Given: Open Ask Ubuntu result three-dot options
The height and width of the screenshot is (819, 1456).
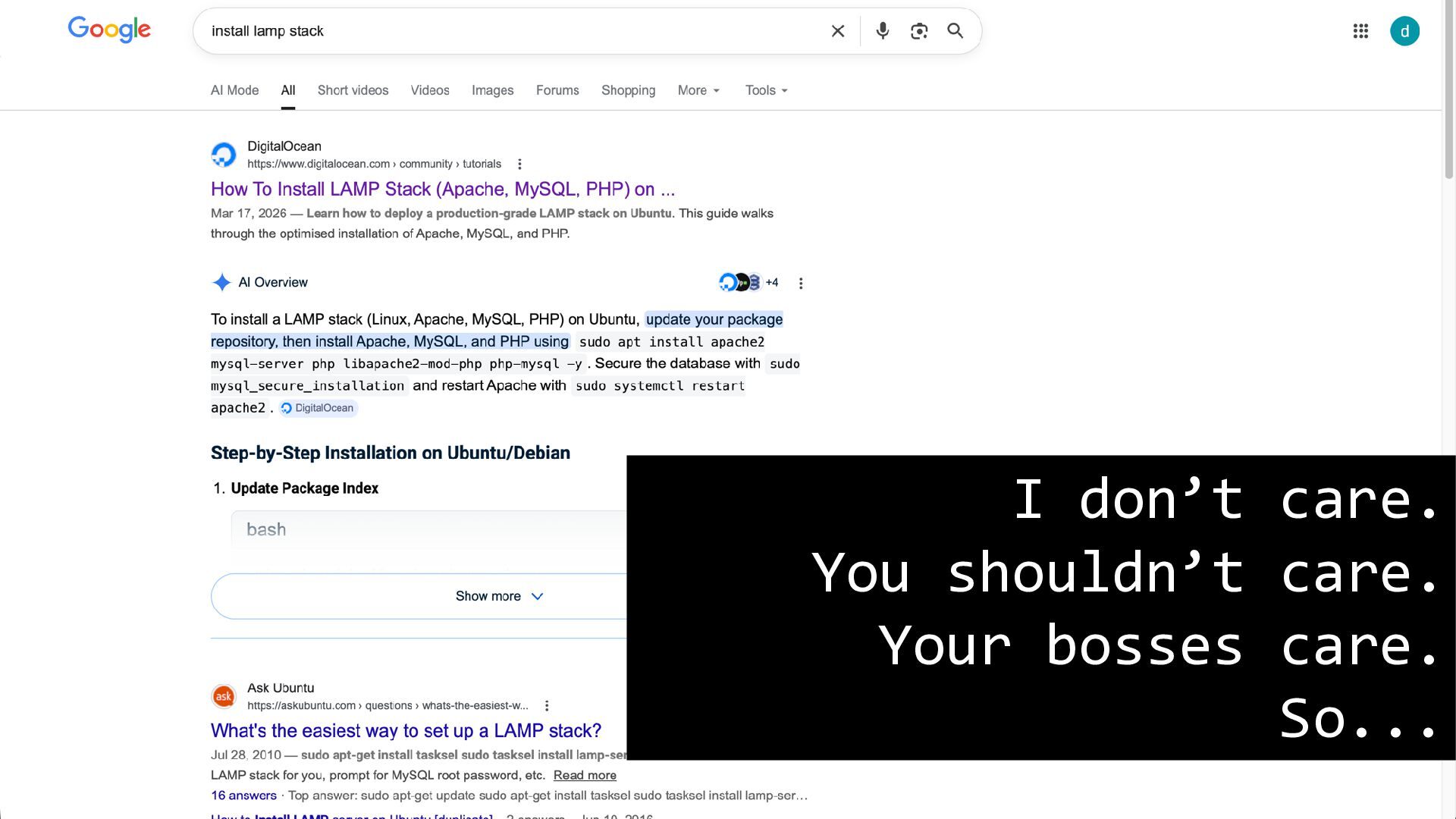Looking at the screenshot, I should [x=547, y=705].
